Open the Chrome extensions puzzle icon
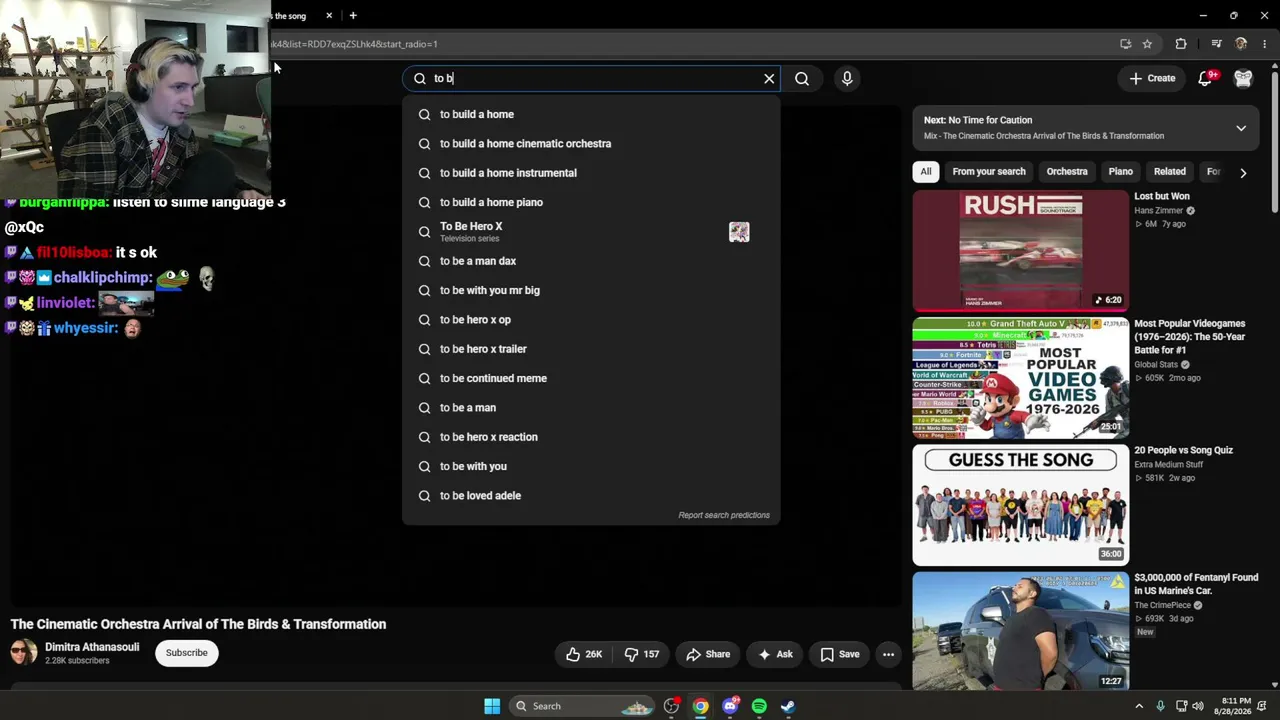Viewport: 1280px width, 720px height. tap(1181, 44)
